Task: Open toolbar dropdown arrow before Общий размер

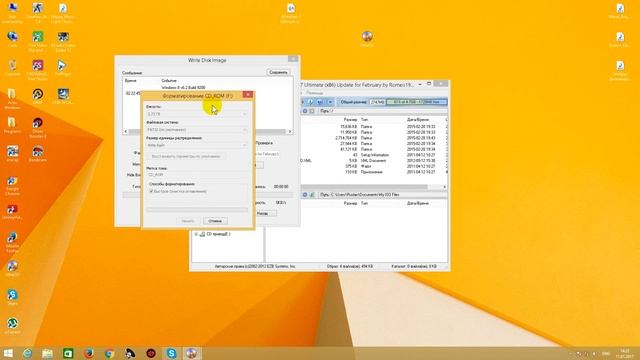Action: tap(330, 102)
